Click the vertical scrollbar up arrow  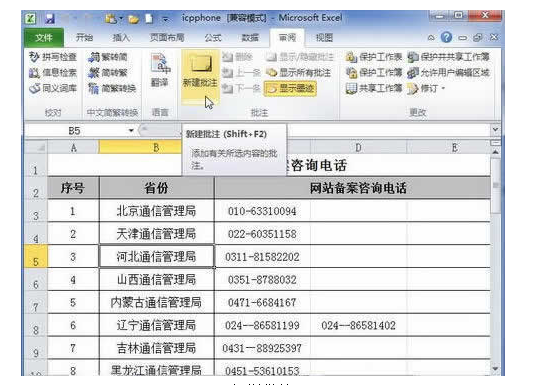tap(495, 151)
